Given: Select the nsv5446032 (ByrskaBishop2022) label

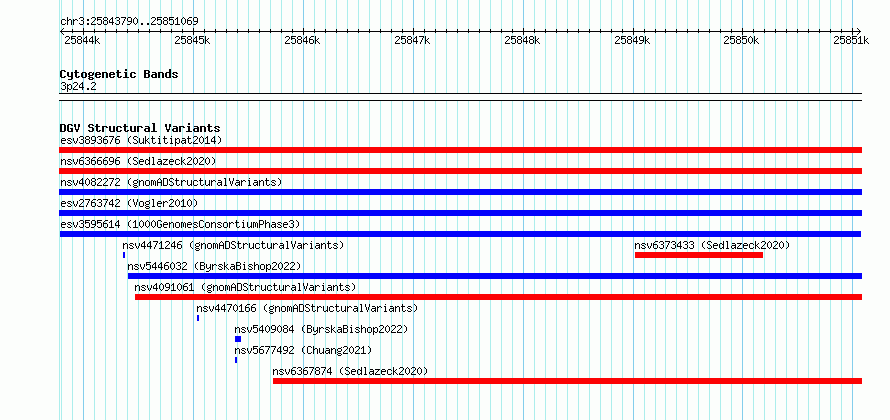Looking at the screenshot, I should pyautogui.click(x=214, y=266).
